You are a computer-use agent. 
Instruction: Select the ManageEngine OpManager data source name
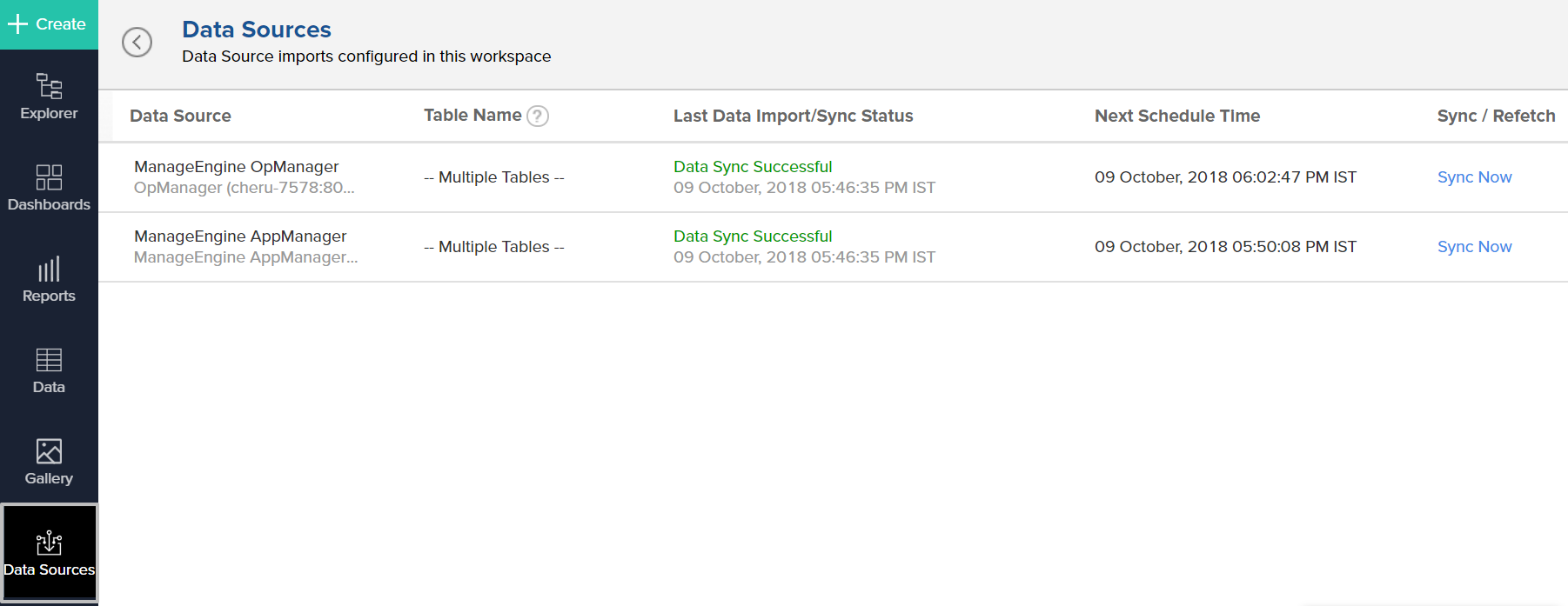click(x=236, y=167)
